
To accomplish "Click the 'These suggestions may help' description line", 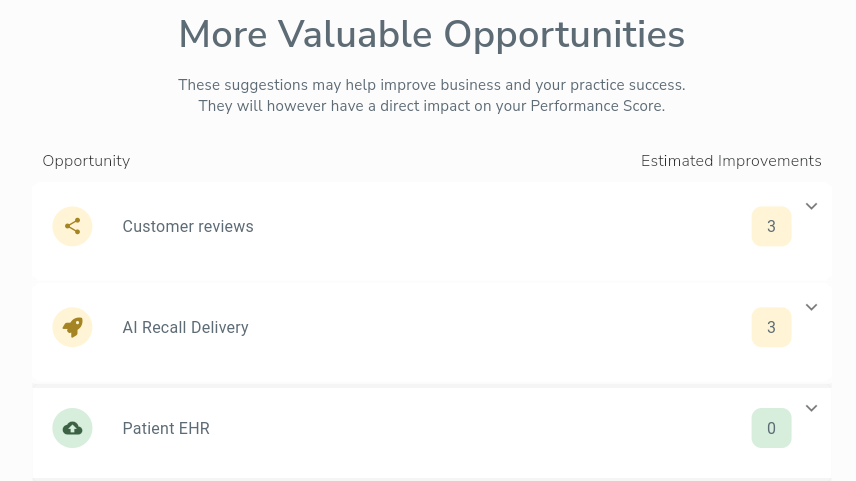I will 432,85.
